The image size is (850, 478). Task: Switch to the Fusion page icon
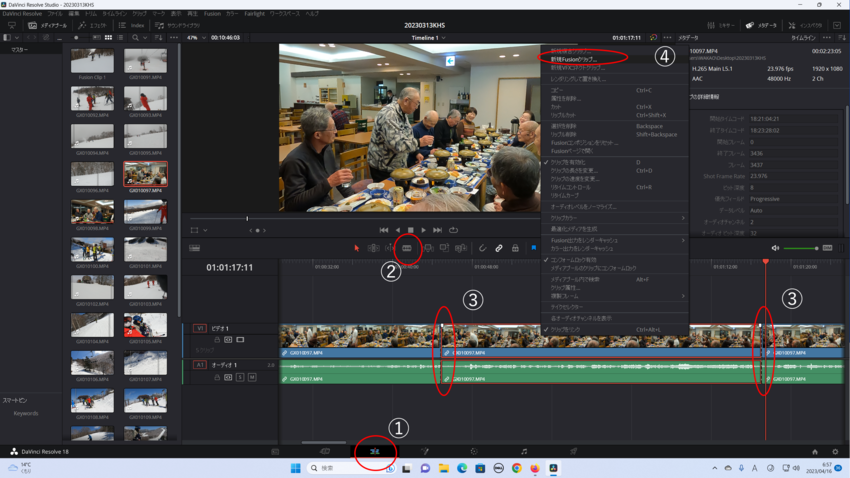point(424,451)
